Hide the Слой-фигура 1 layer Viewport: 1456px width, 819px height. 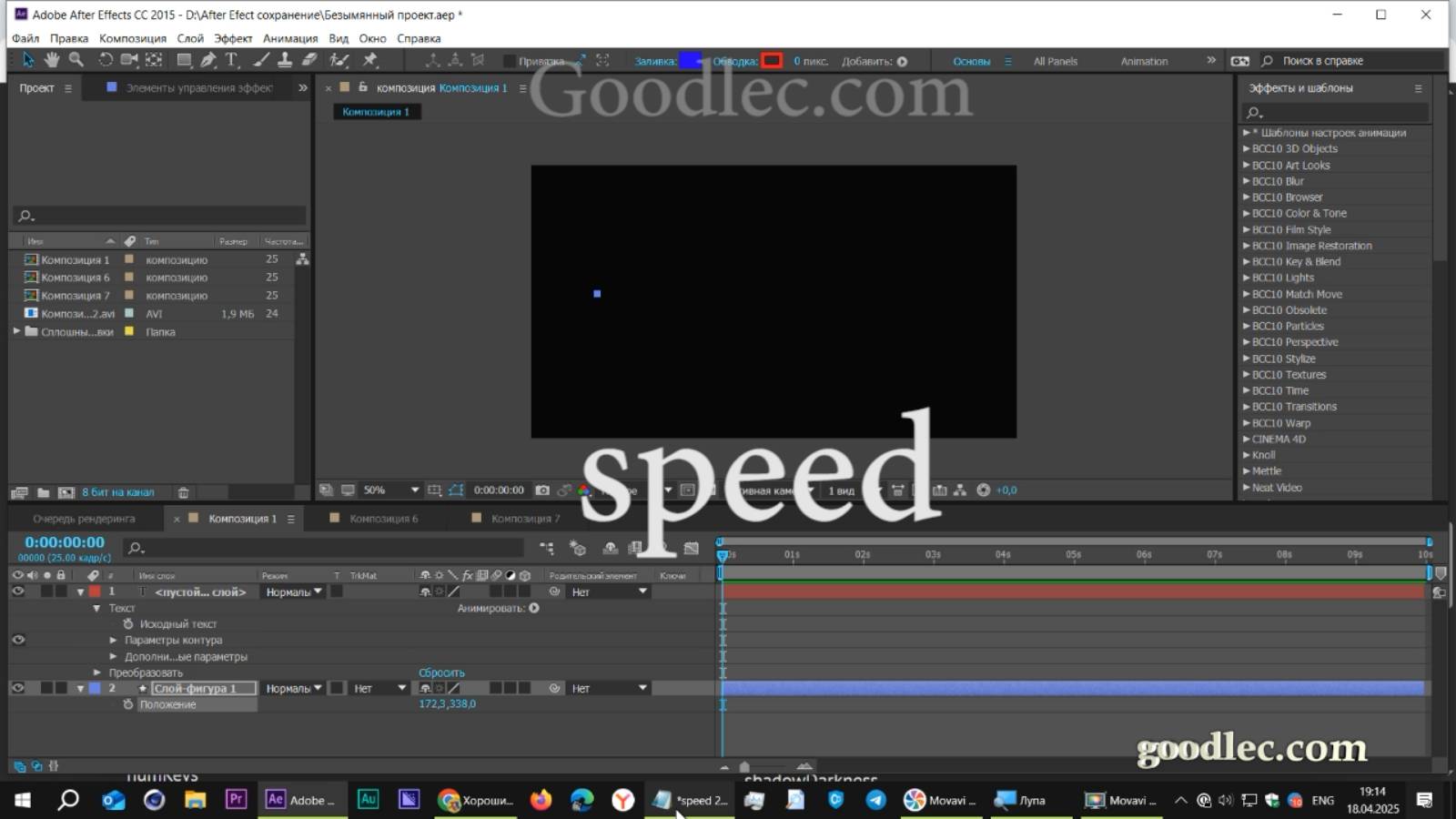tap(17, 688)
